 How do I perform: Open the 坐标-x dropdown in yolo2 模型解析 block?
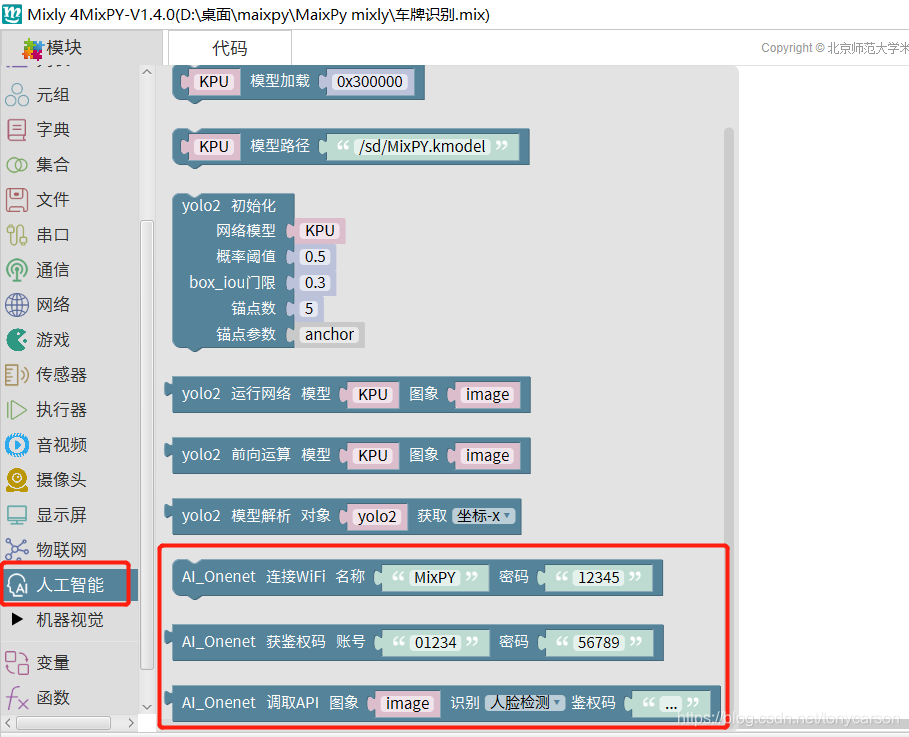484,515
